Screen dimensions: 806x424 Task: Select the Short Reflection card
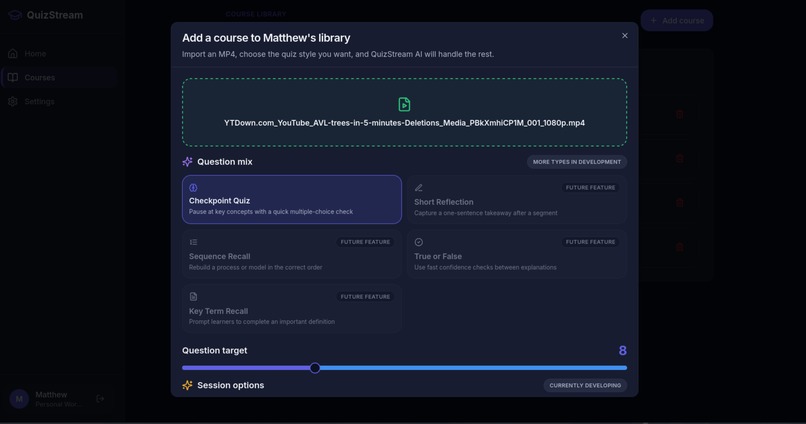[x=517, y=200]
